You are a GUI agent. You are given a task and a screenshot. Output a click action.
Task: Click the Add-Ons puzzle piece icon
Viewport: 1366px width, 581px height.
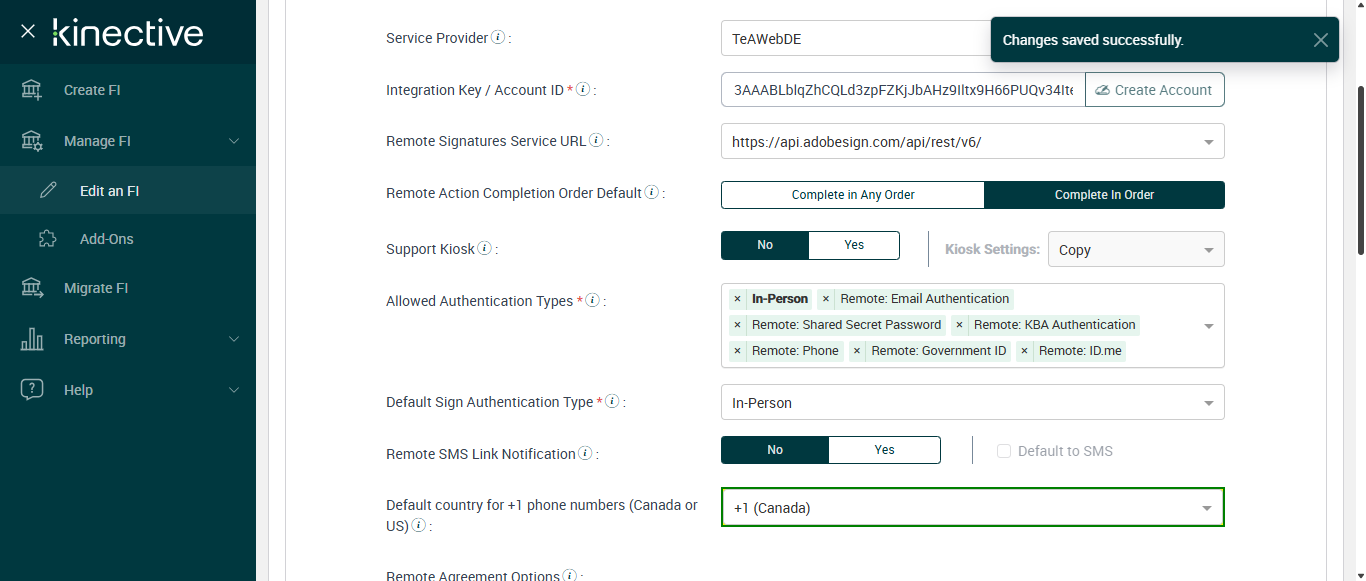tap(47, 239)
